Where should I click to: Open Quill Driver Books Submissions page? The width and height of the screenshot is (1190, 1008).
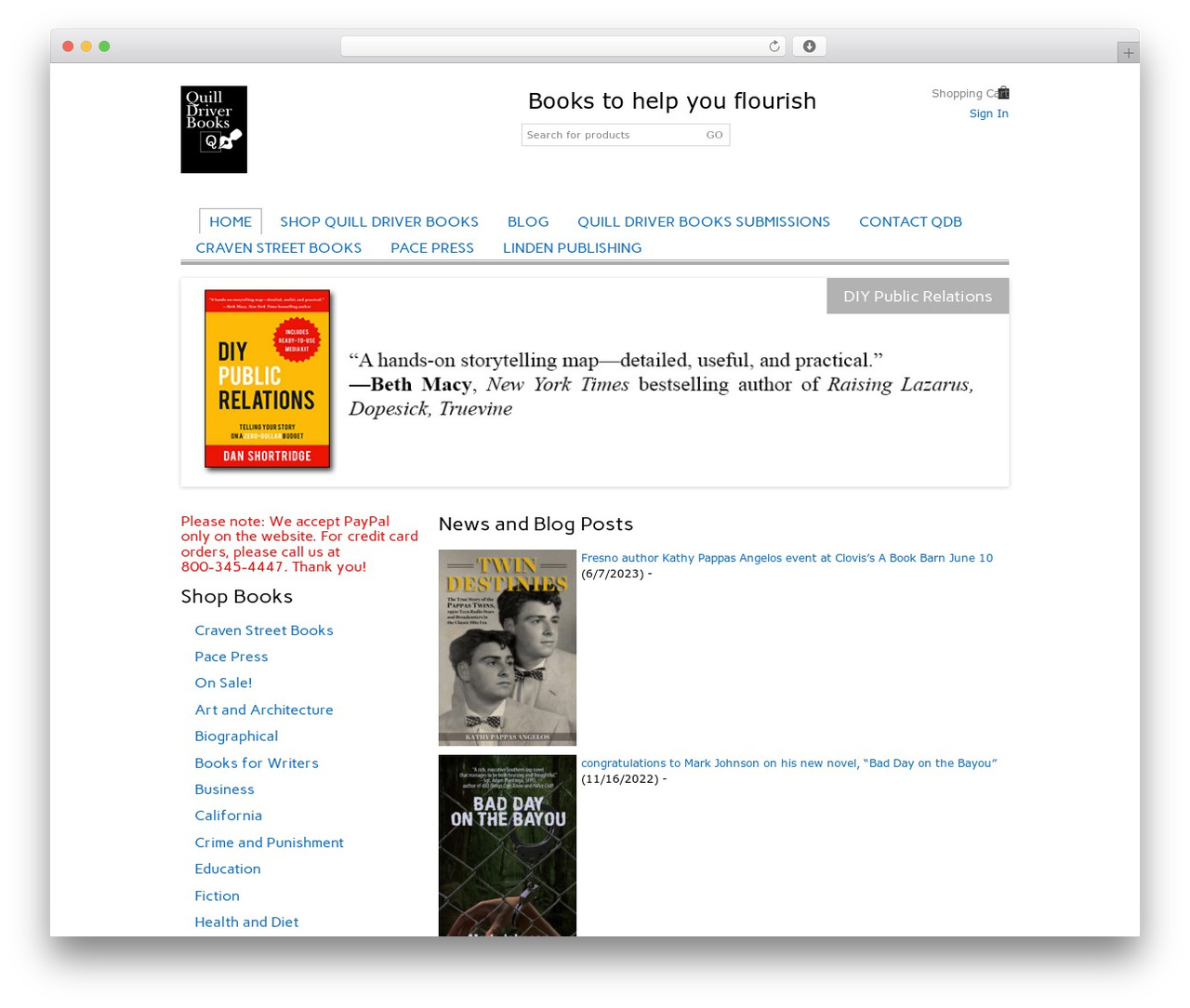(704, 221)
